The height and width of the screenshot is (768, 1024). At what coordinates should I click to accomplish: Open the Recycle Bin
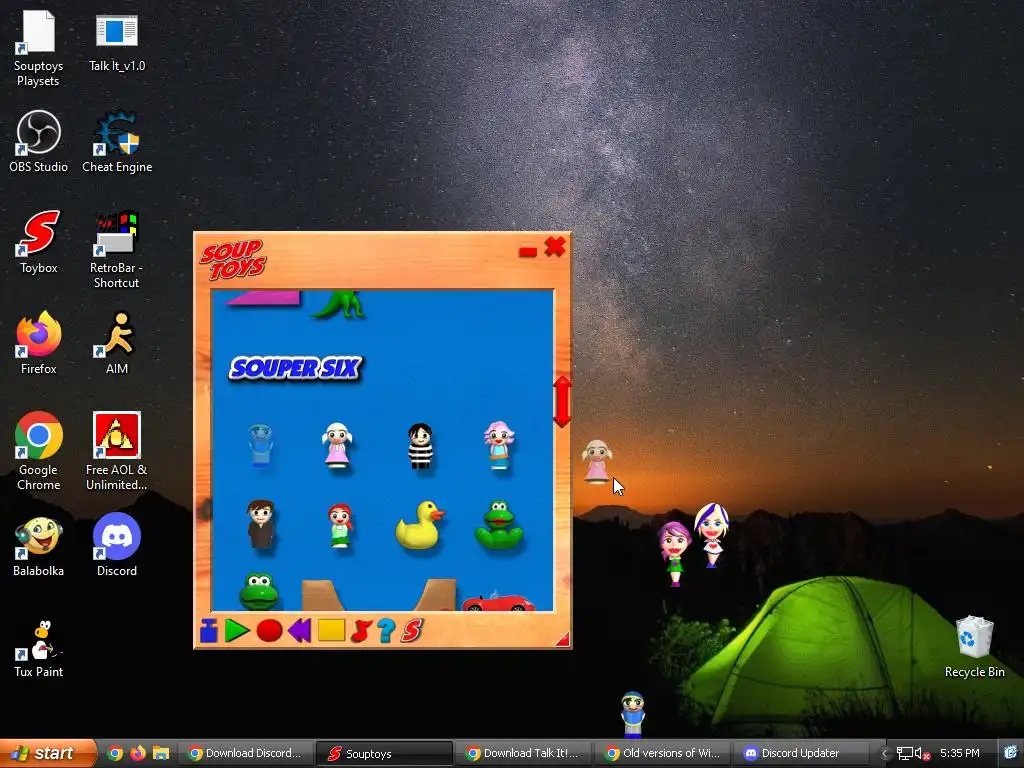pos(974,647)
